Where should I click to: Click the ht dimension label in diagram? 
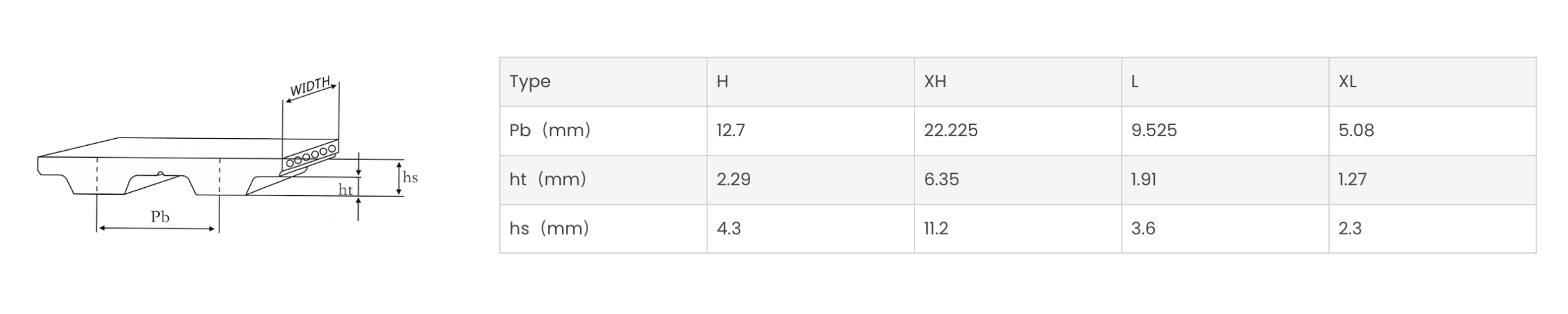pos(346,189)
